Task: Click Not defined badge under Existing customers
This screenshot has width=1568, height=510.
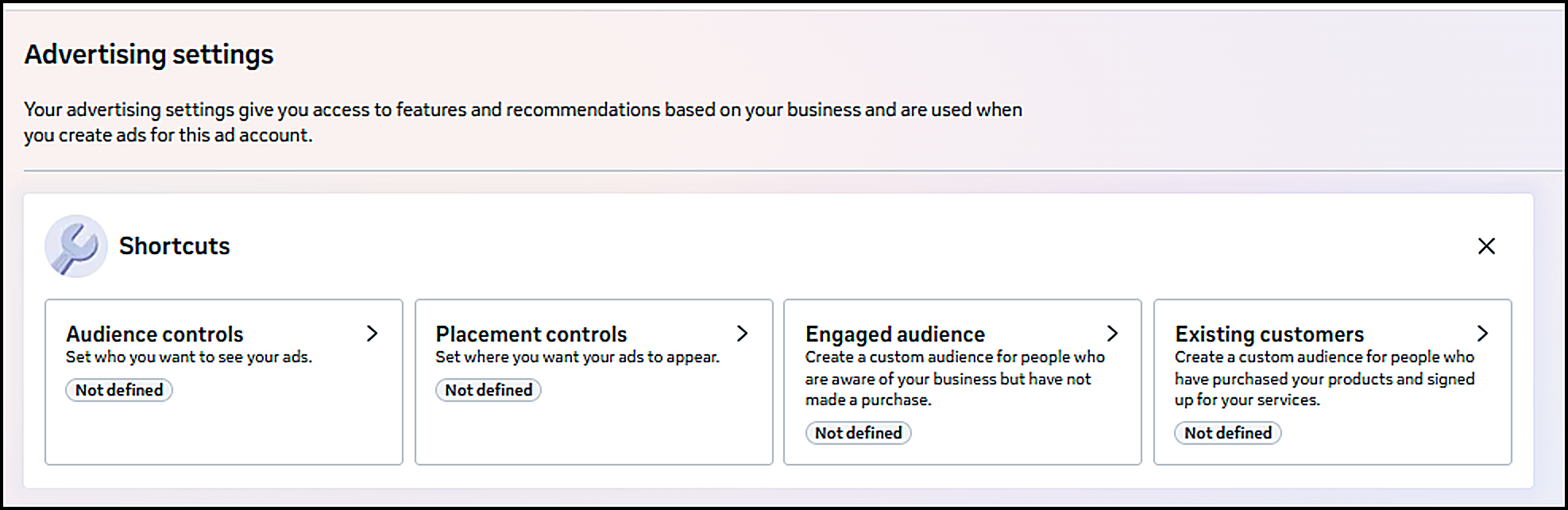Action: tap(1228, 433)
